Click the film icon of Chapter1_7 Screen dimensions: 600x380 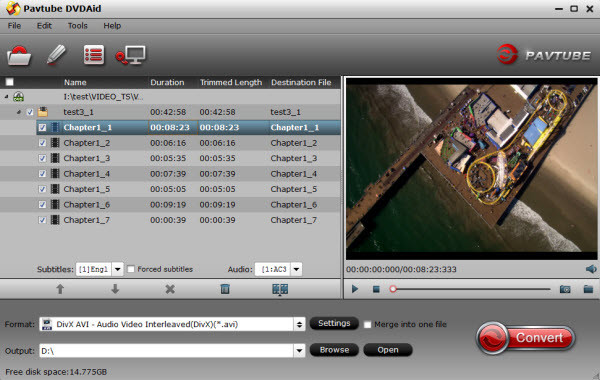(x=55, y=220)
